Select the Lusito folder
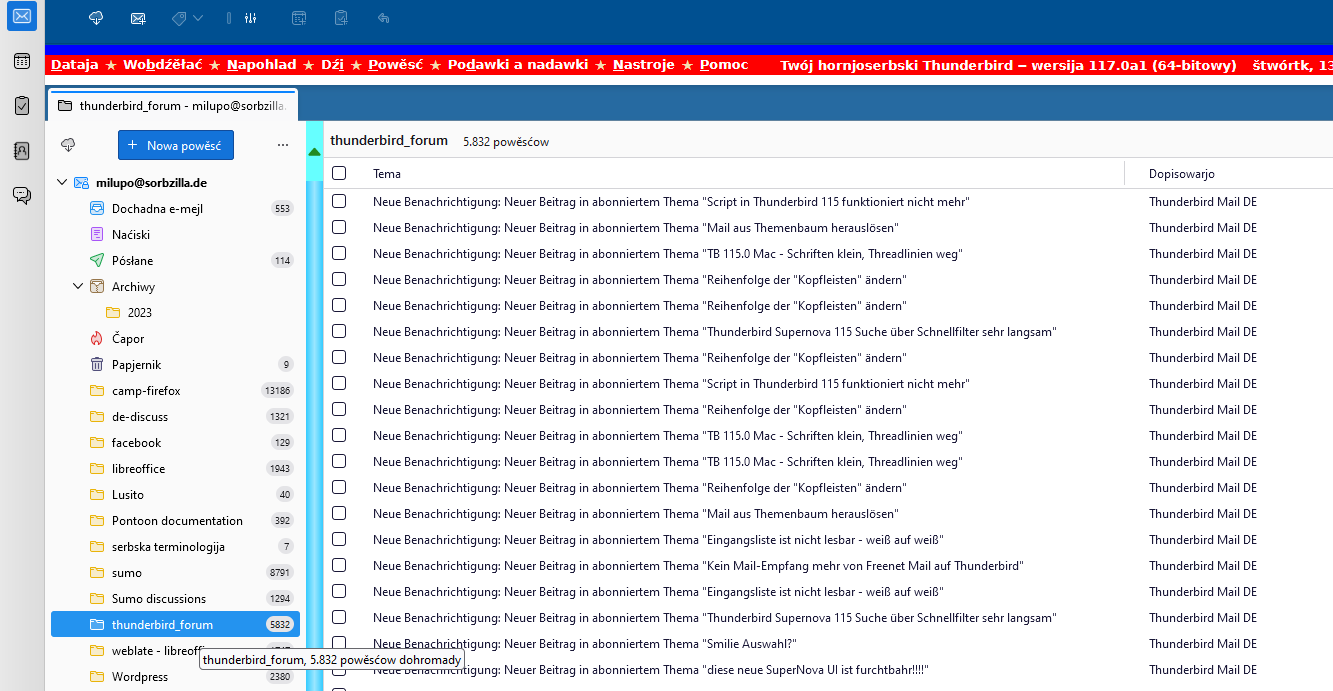Viewport: 1333px width, 691px height. (175, 495)
